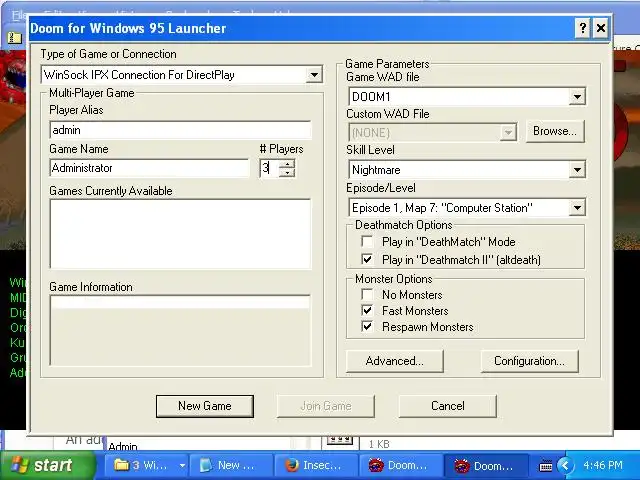Click the 4:46 PM clock
This screenshot has width=640, height=480.
[x=603, y=465]
